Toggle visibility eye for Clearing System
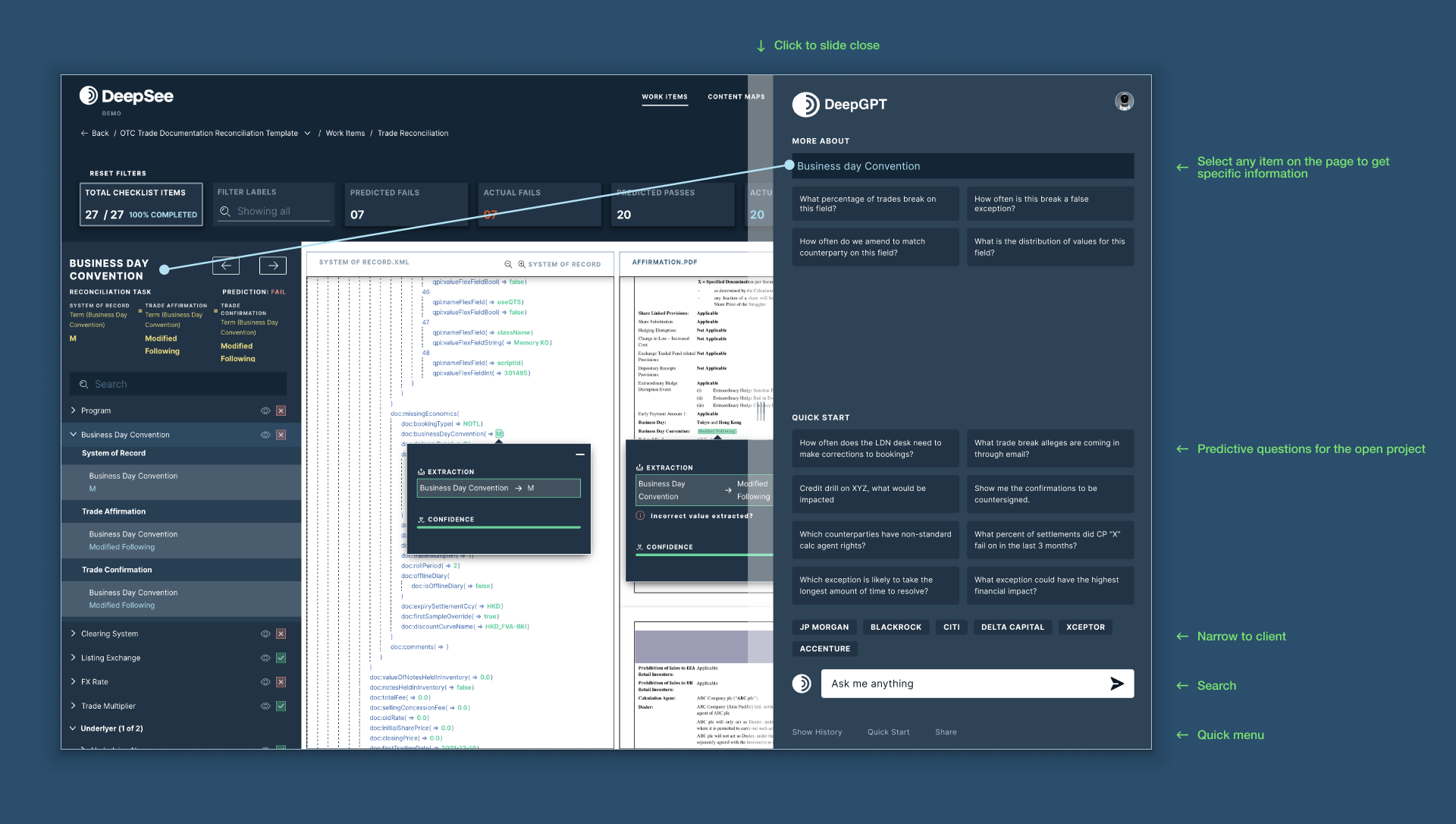 [265, 634]
